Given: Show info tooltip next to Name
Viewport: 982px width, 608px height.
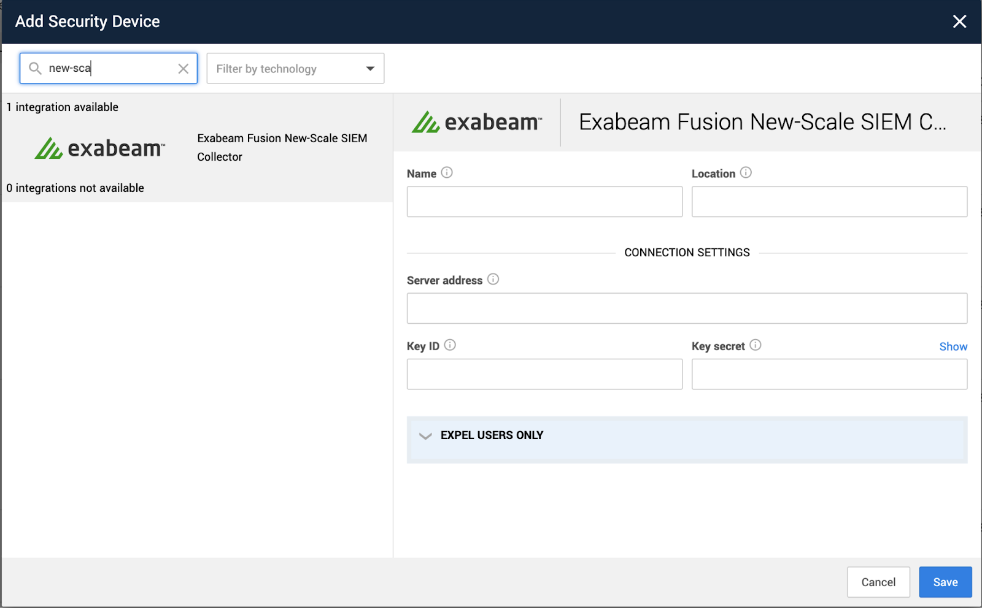Looking at the screenshot, I should (x=447, y=173).
